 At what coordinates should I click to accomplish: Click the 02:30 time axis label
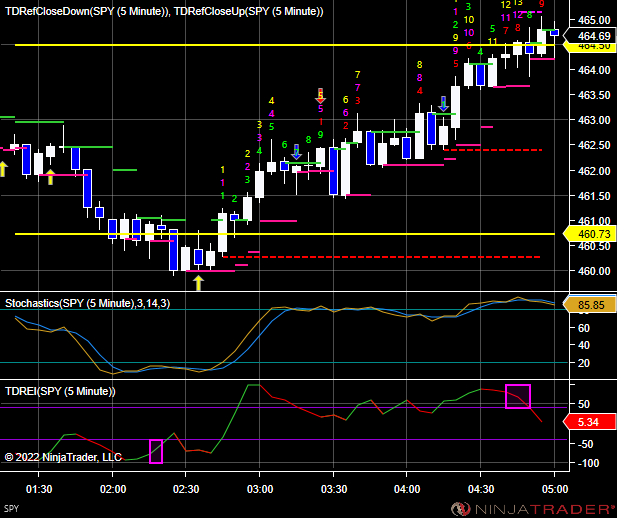(x=186, y=489)
